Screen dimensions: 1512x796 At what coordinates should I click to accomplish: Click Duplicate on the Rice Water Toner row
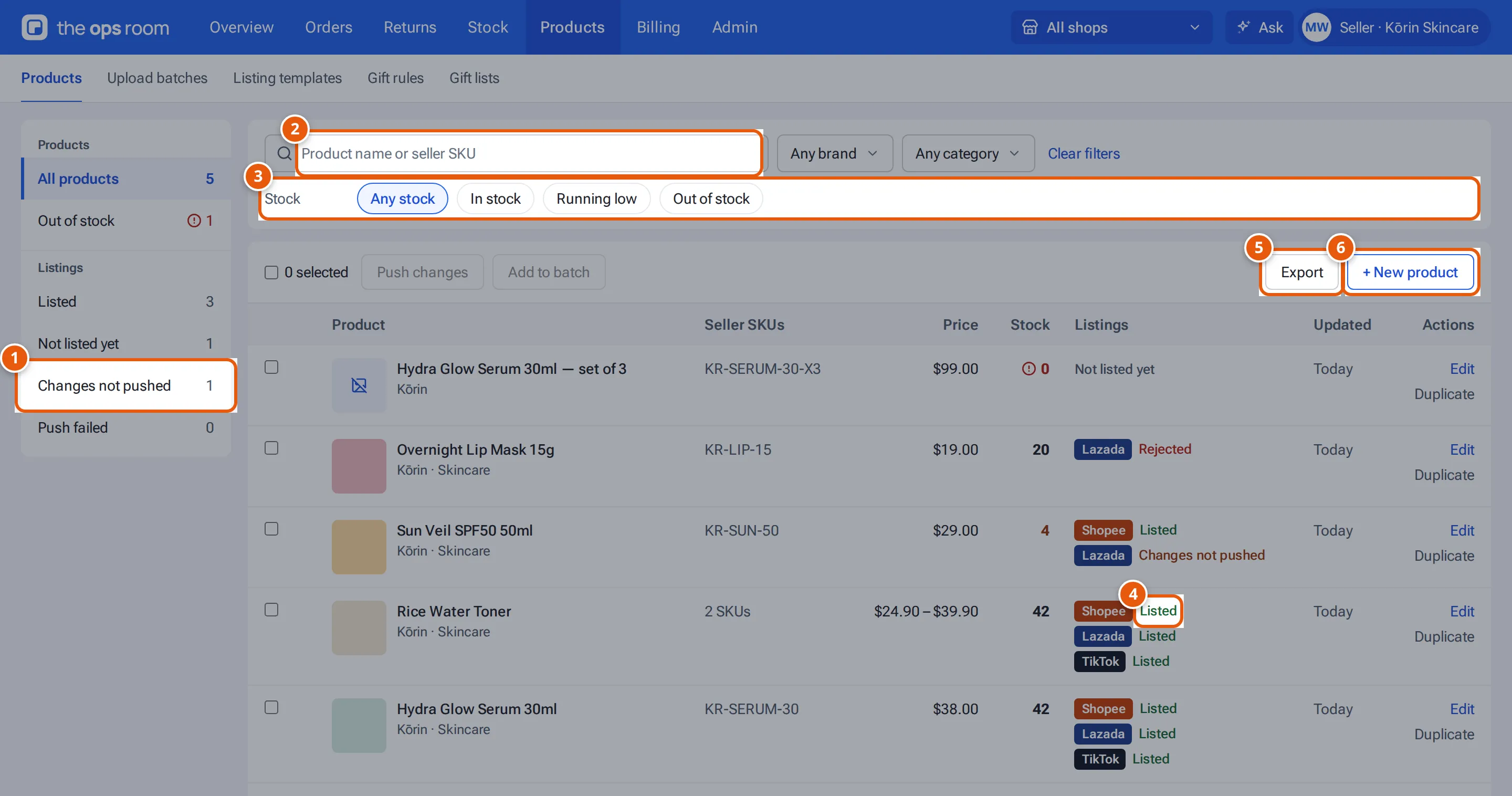tap(1444, 636)
